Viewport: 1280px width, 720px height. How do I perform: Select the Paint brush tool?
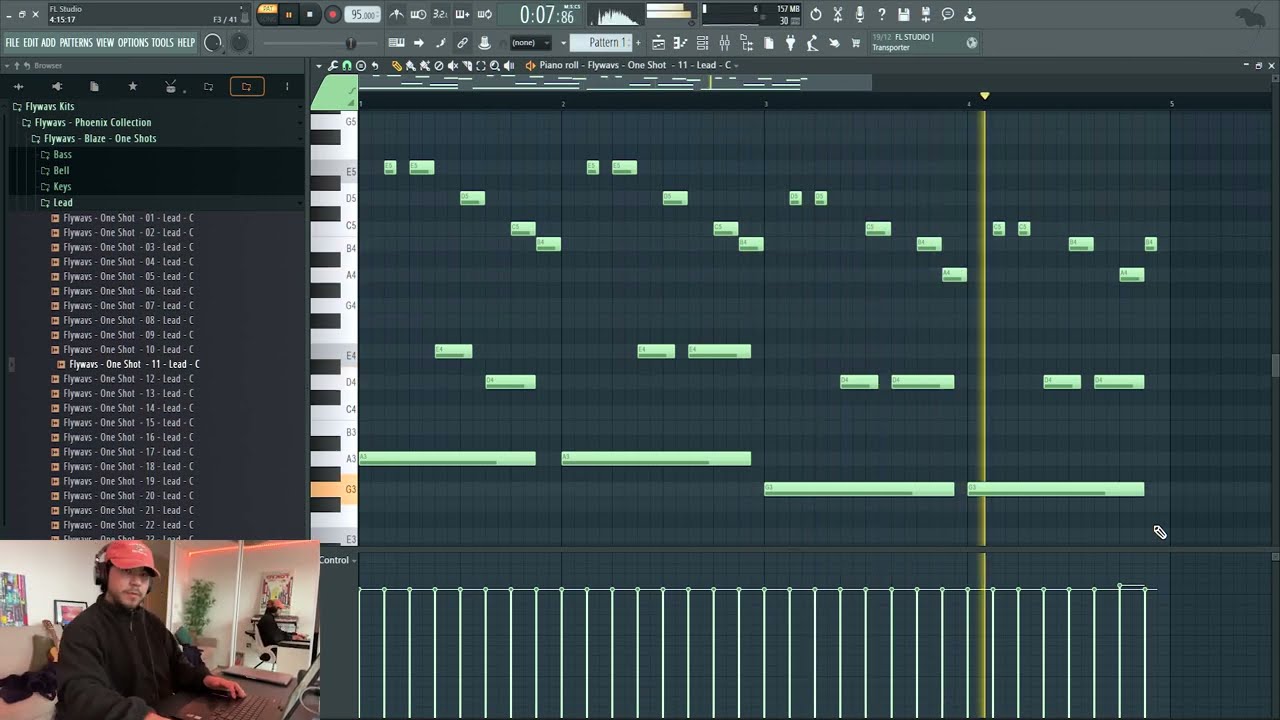(x=411, y=66)
